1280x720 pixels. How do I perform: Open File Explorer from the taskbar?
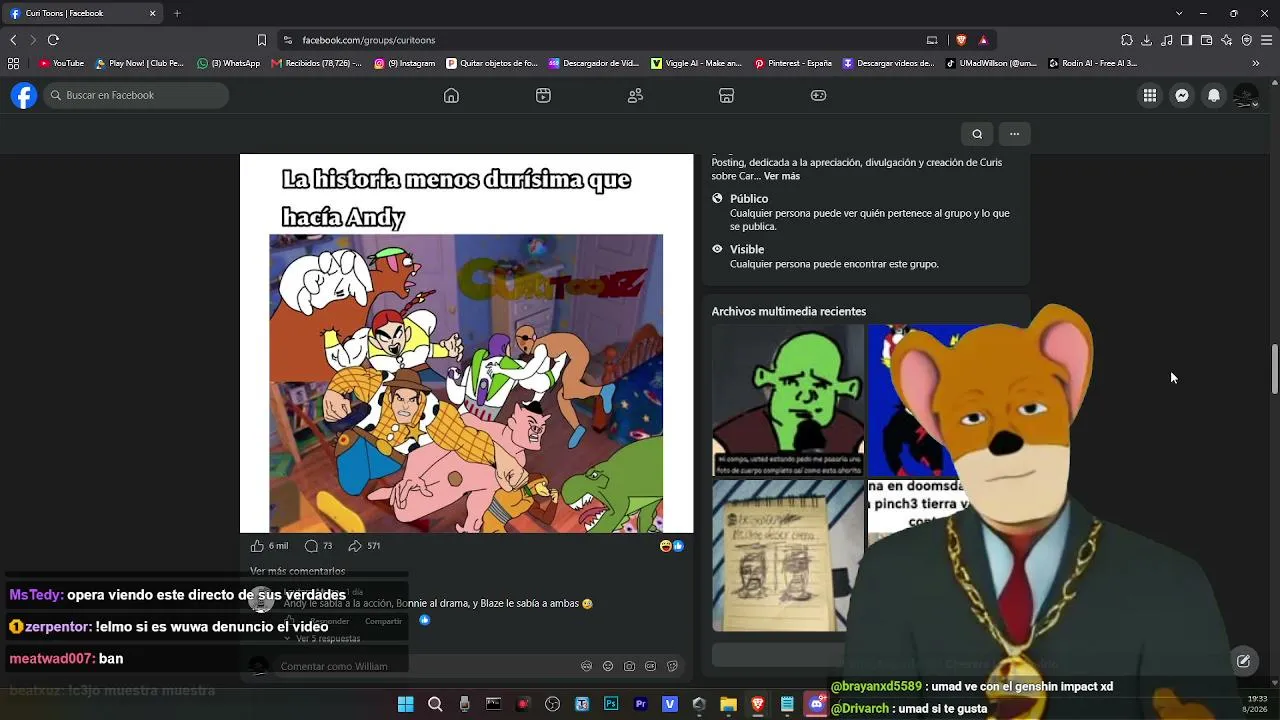tap(729, 704)
